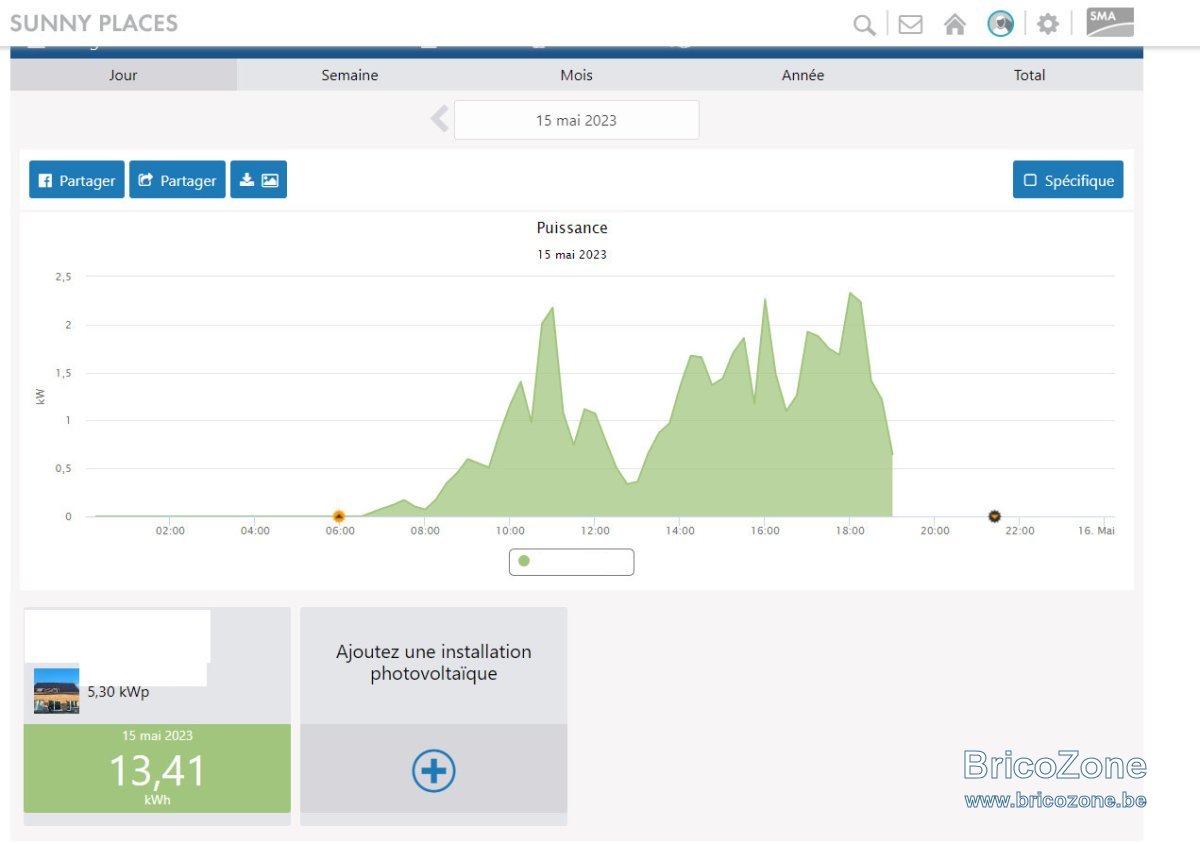The width and height of the screenshot is (1200, 844).
Task: Share on Facebook with Partager button
Action: (77, 180)
